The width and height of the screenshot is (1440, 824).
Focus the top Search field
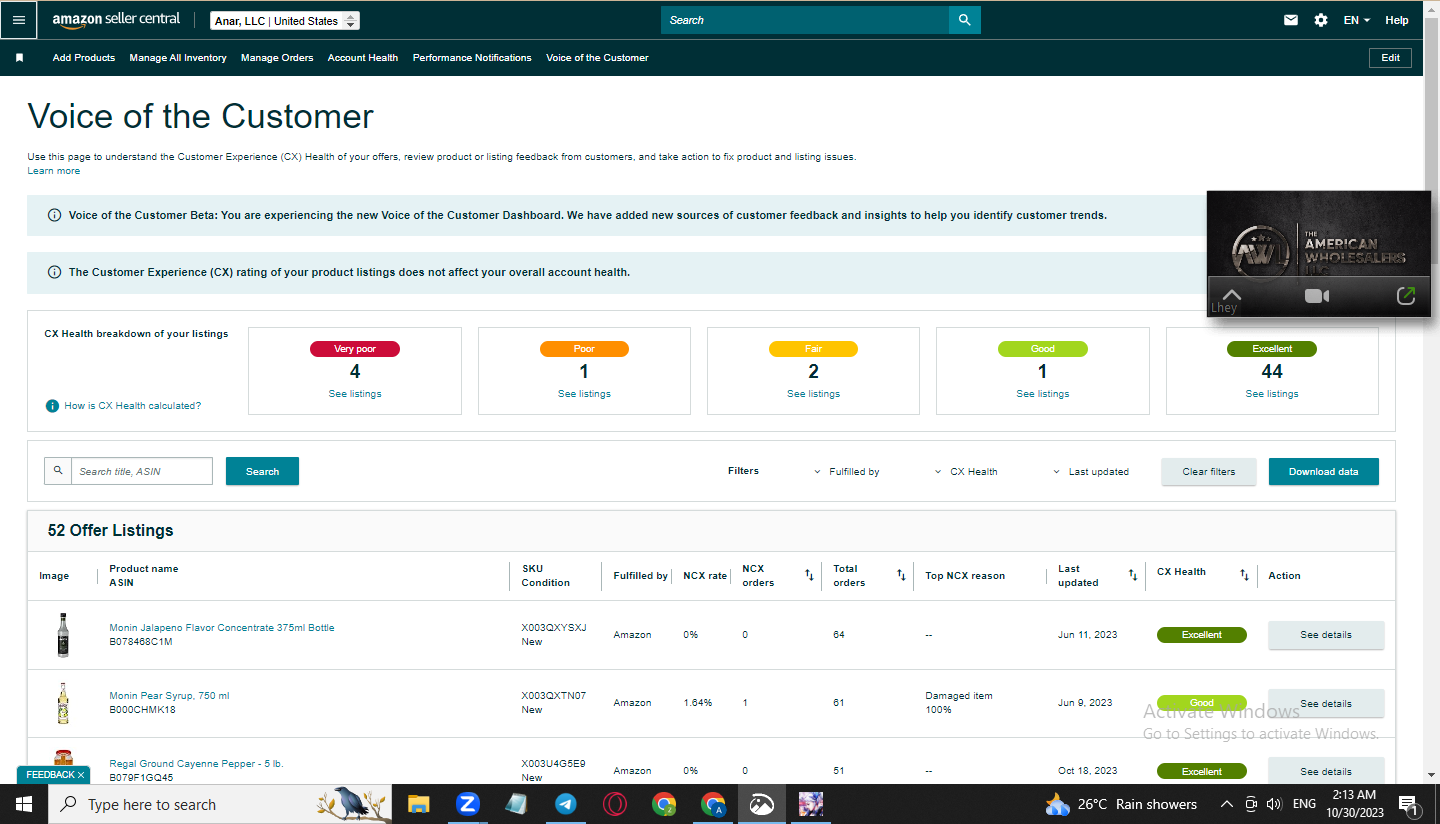tap(805, 20)
